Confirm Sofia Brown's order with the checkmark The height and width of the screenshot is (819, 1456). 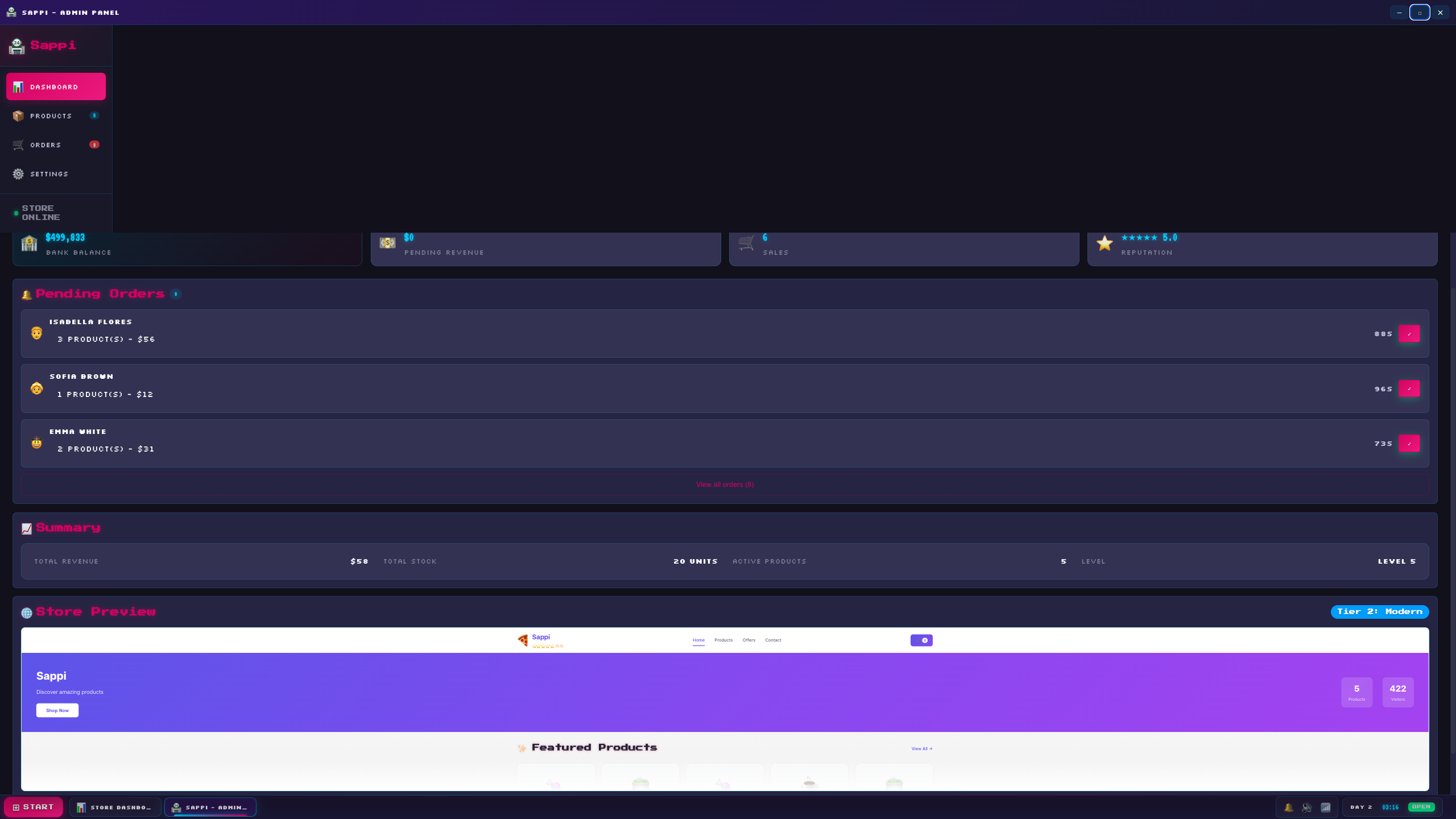[1409, 388]
